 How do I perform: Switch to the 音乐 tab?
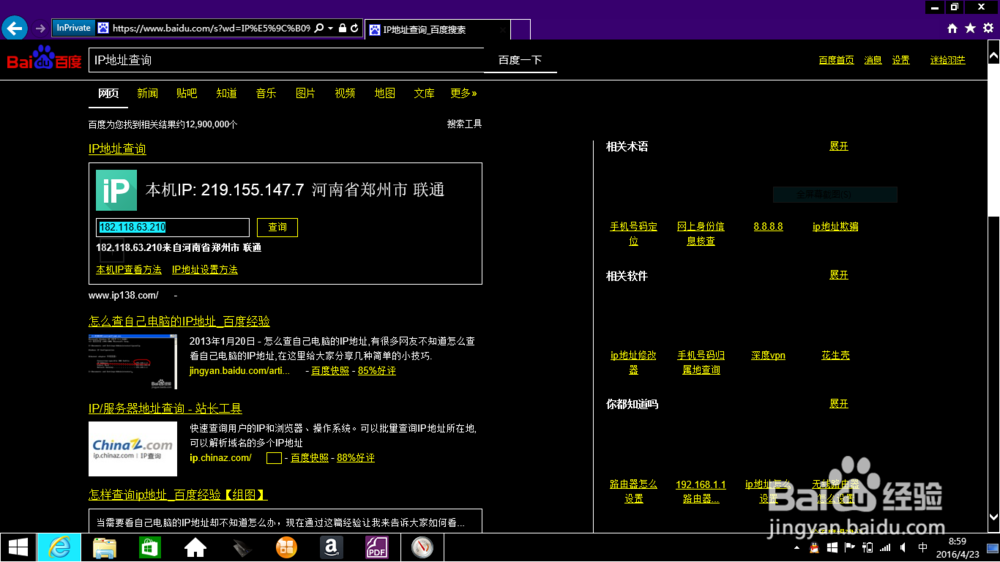[x=266, y=93]
